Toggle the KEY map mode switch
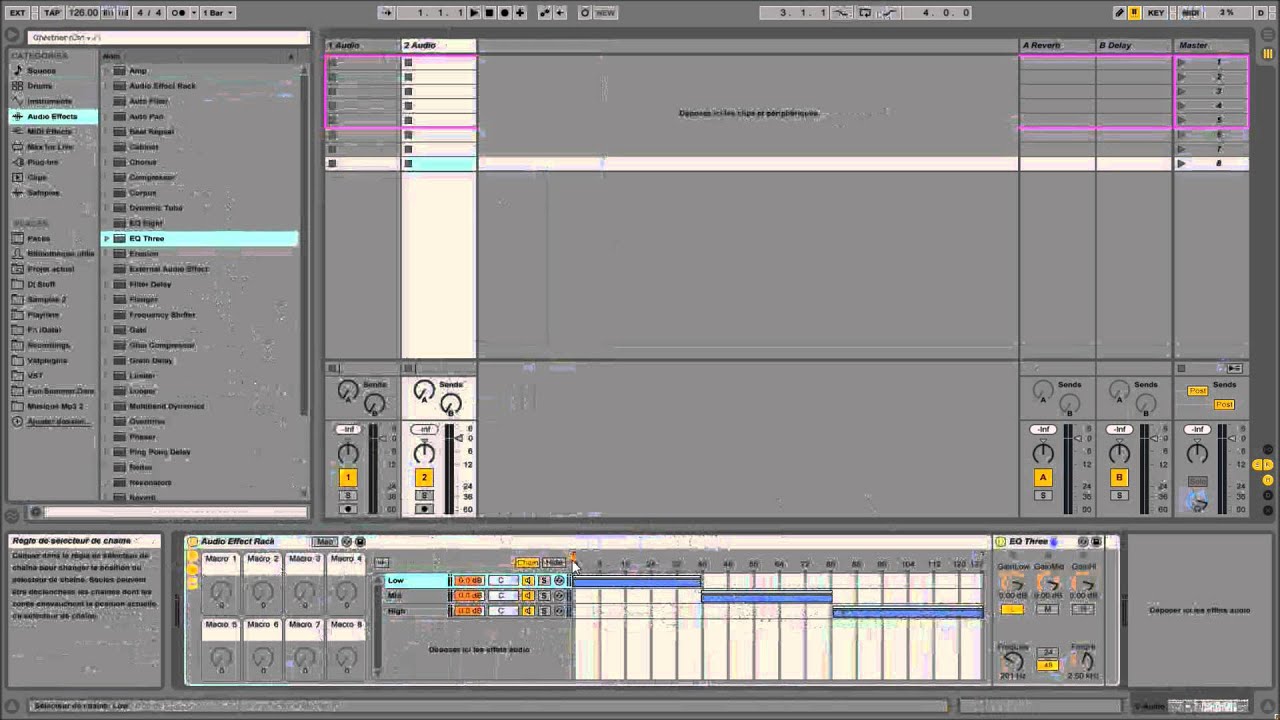The height and width of the screenshot is (720, 1280). 1156,13
